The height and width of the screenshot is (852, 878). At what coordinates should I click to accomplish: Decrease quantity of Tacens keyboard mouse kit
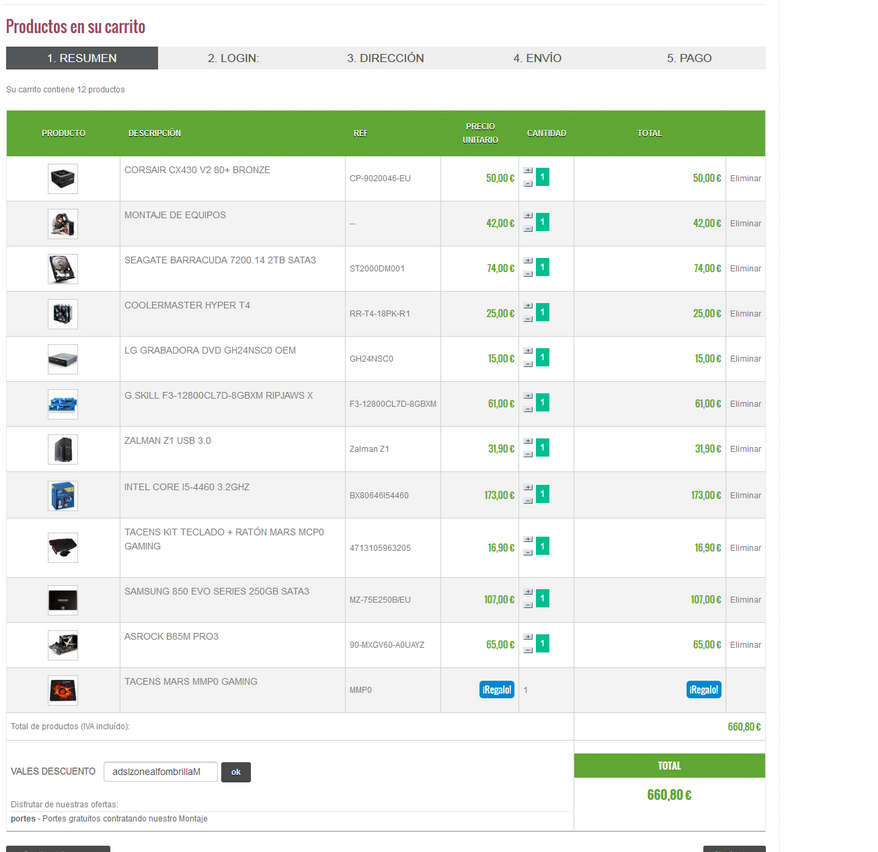[528, 553]
